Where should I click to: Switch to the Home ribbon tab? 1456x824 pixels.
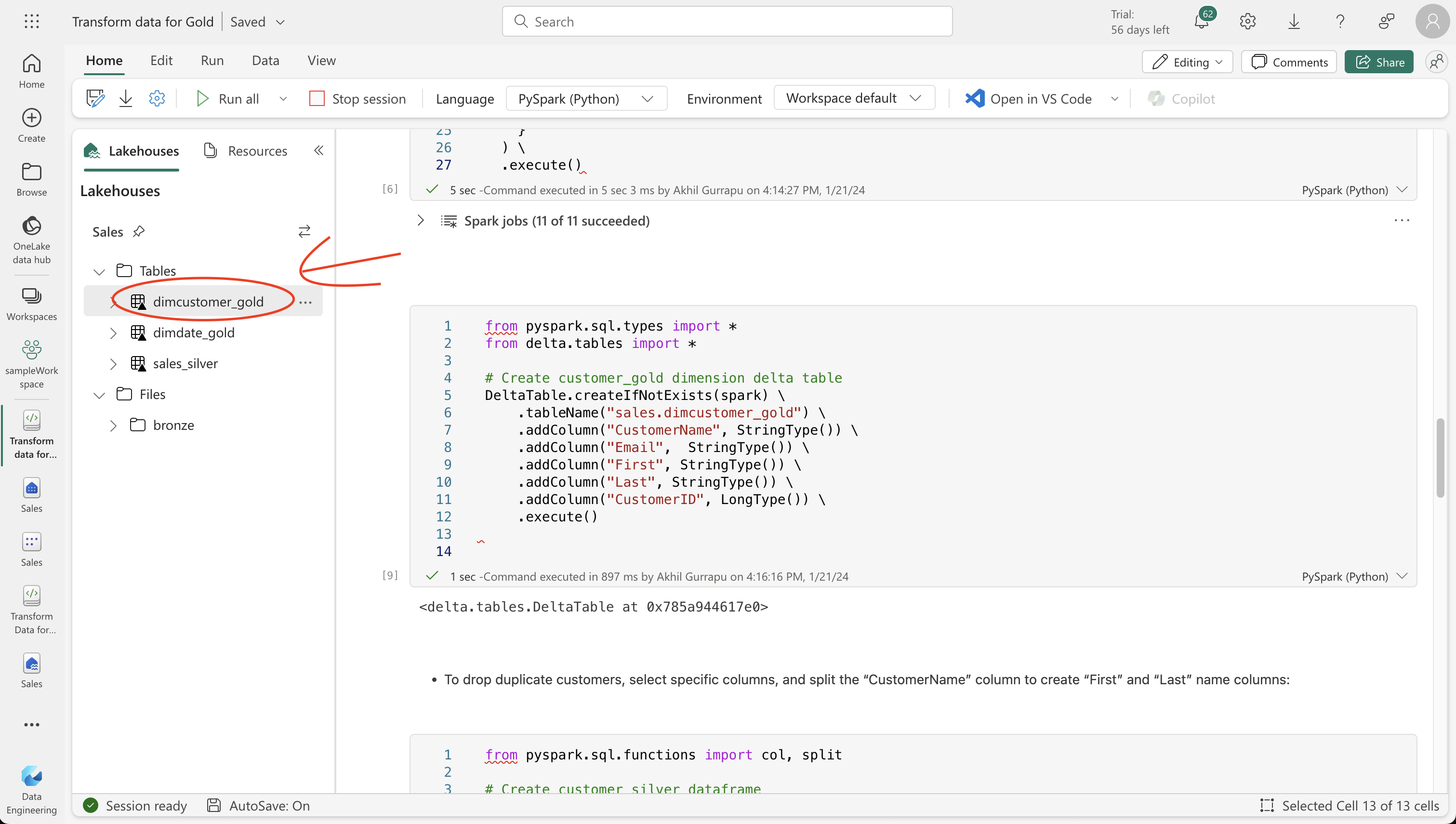pyautogui.click(x=104, y=61)
